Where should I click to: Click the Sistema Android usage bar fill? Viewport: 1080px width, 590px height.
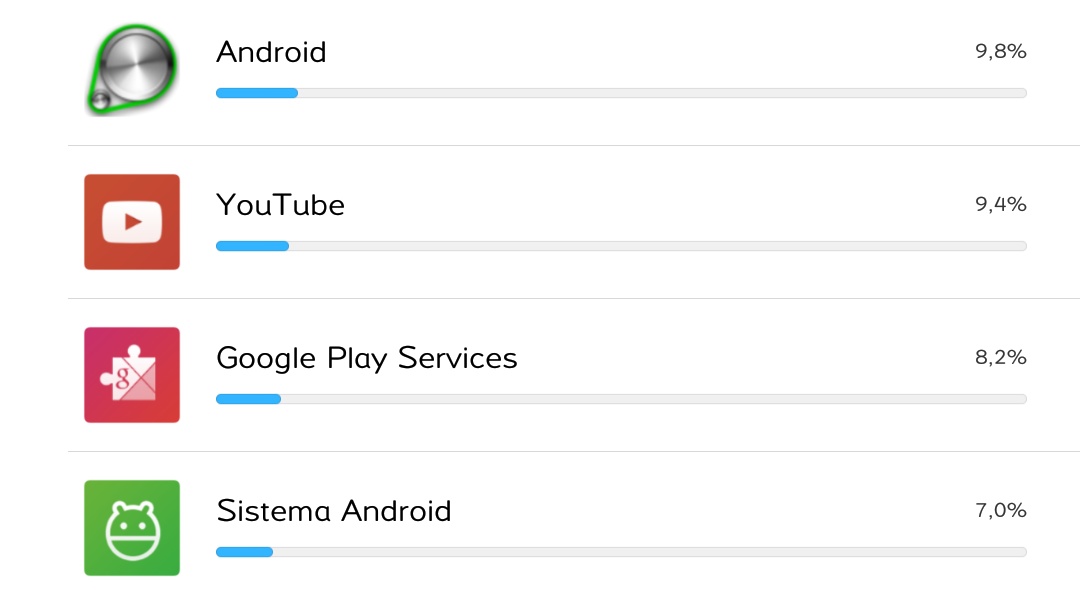point(245,551)
